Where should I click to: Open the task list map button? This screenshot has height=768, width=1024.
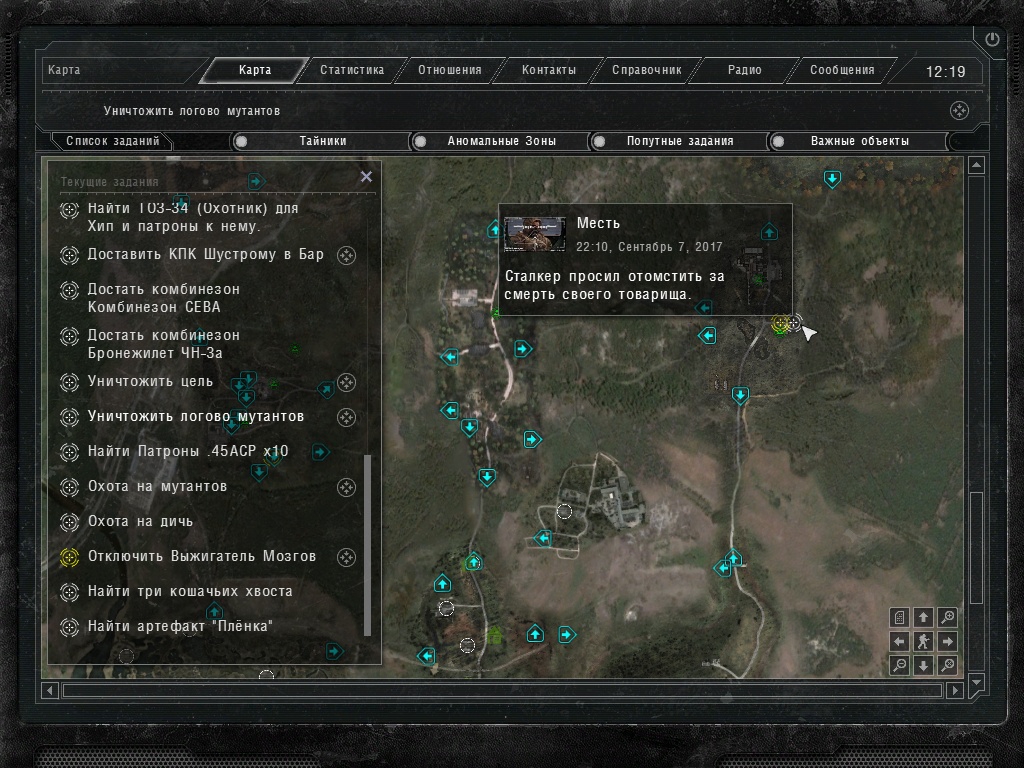899,617
